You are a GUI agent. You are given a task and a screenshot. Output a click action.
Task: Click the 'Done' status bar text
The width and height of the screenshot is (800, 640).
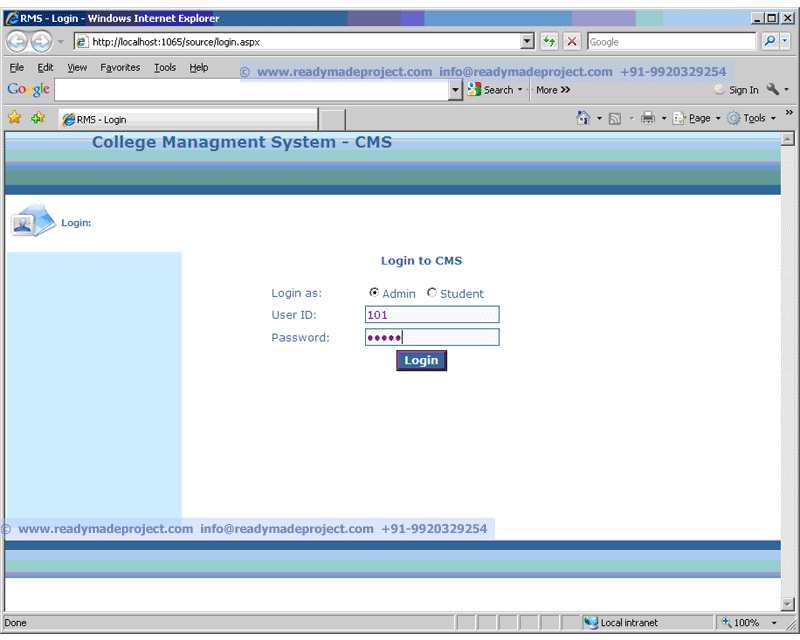coord(15,623)
